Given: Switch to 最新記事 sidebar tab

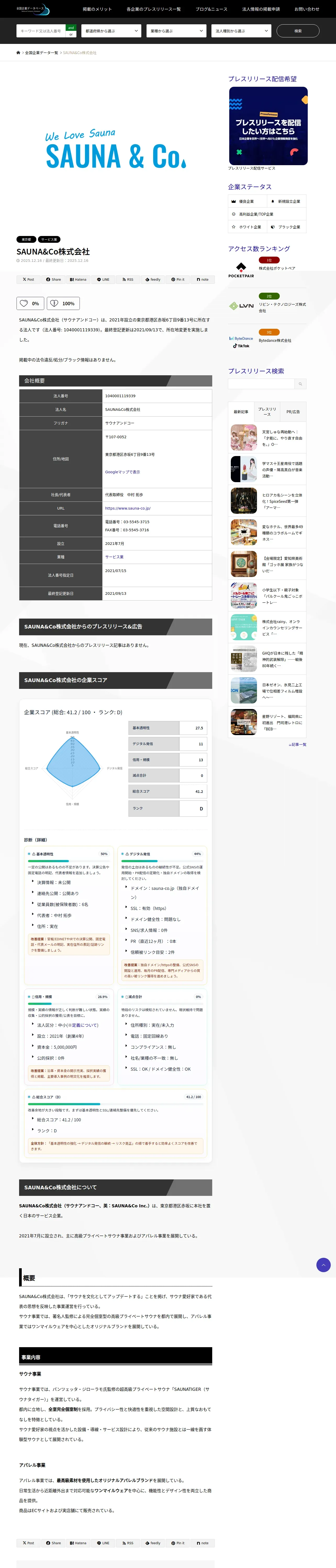Looking at the screenshot, I should pyautogui.click(x=241, y=412).
